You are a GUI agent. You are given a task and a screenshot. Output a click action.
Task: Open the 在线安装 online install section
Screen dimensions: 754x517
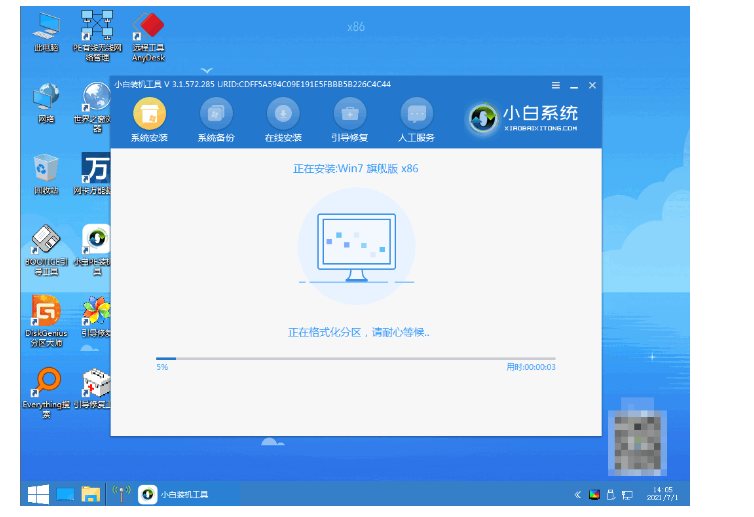tap(283, 119)
